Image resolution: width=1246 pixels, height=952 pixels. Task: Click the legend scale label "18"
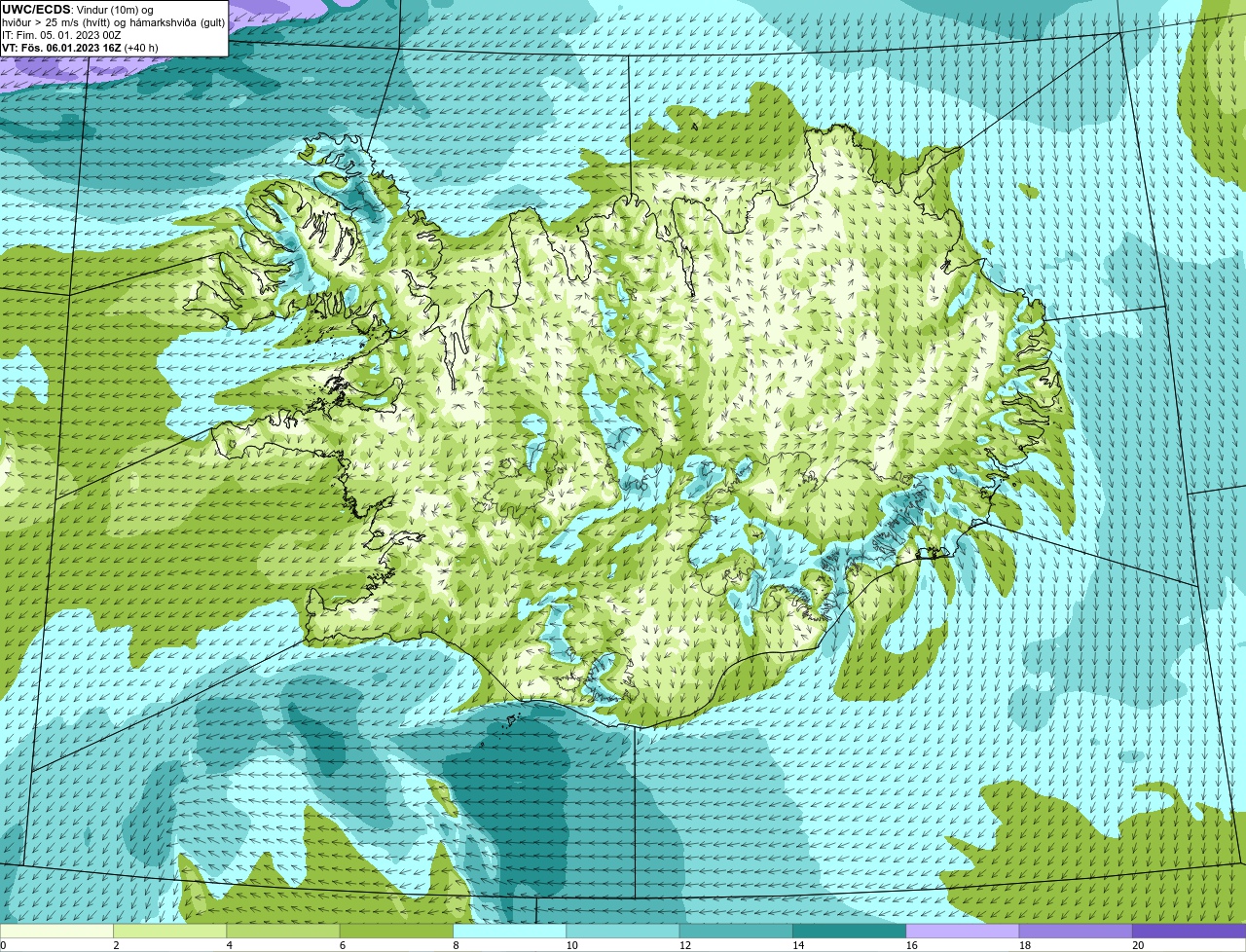1025,945
